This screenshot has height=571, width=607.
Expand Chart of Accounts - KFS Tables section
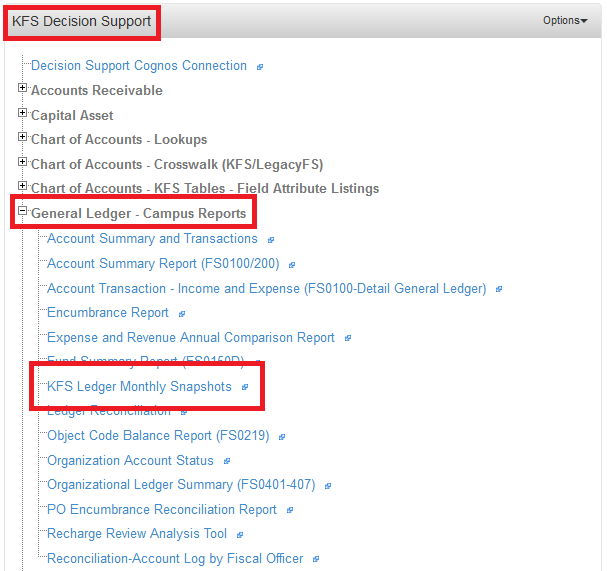point(22,186)
